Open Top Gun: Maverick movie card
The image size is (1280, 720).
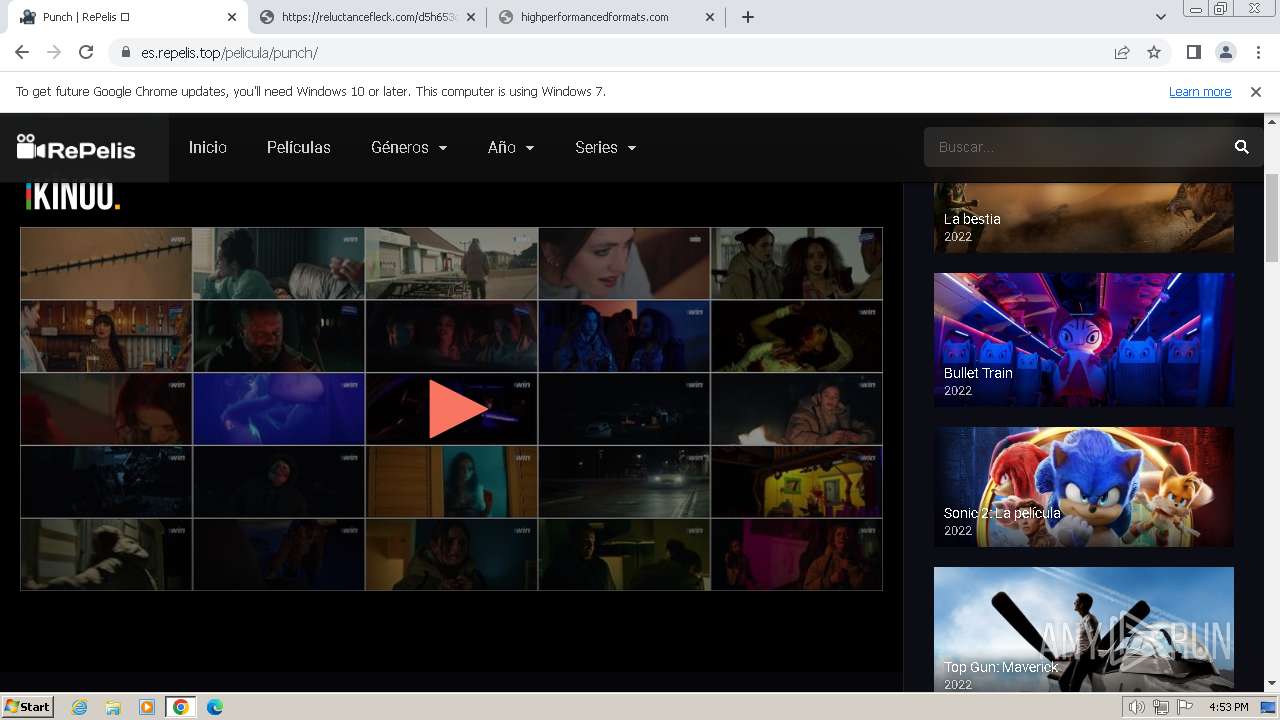click(1084, 629)
